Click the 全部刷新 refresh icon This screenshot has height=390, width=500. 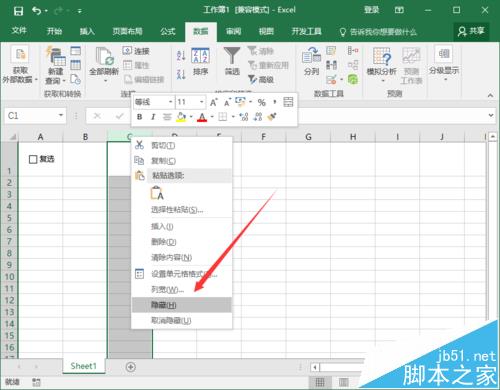click(104, 56)
